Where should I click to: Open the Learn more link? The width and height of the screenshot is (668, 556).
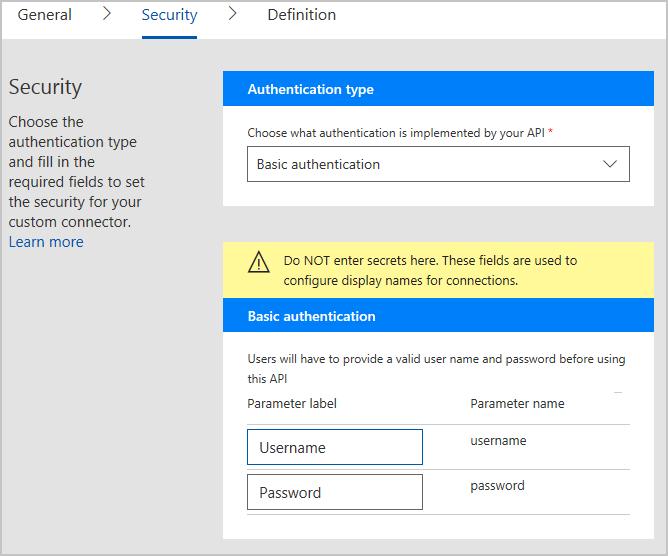tap(46, 242)
